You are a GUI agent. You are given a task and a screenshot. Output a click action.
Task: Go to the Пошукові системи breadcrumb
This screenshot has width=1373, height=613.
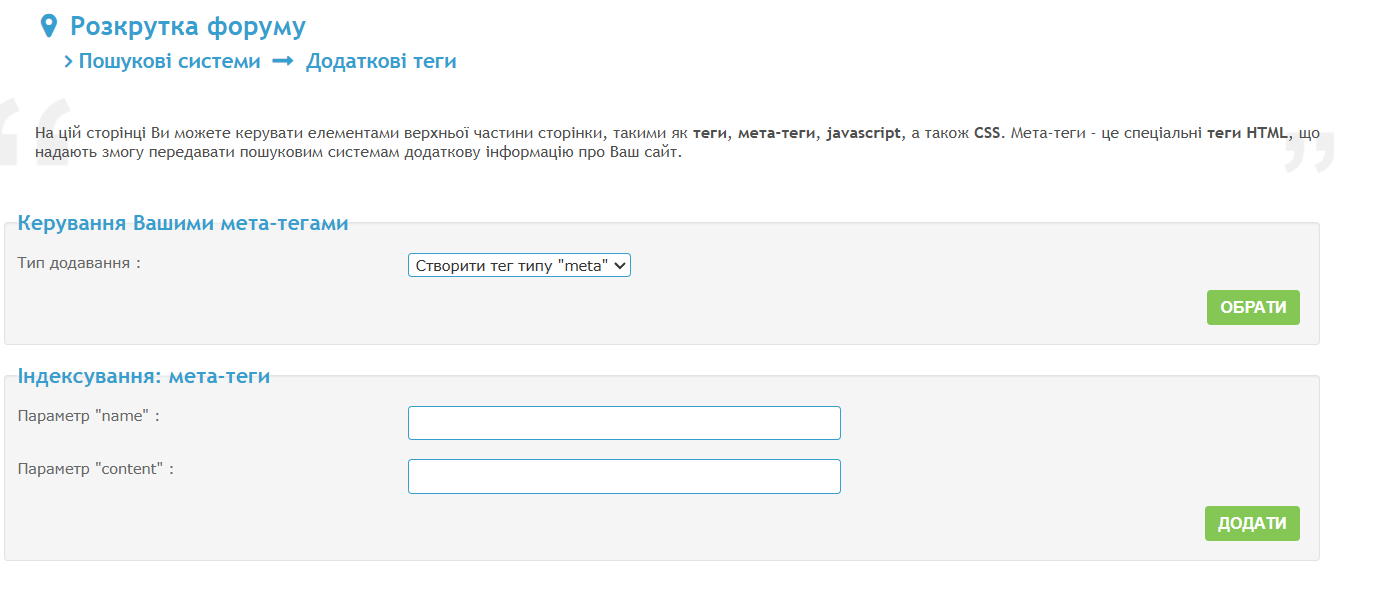169,62
